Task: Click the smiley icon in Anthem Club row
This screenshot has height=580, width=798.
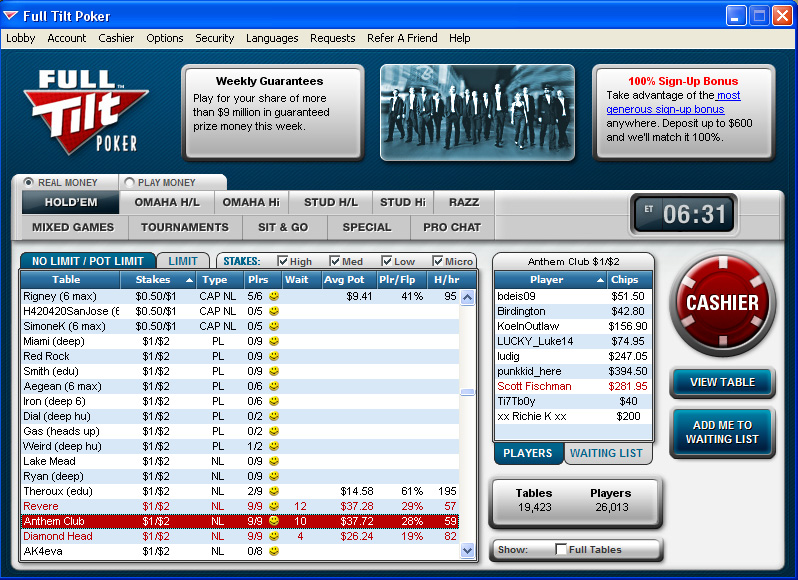Action: coord(274,521)
